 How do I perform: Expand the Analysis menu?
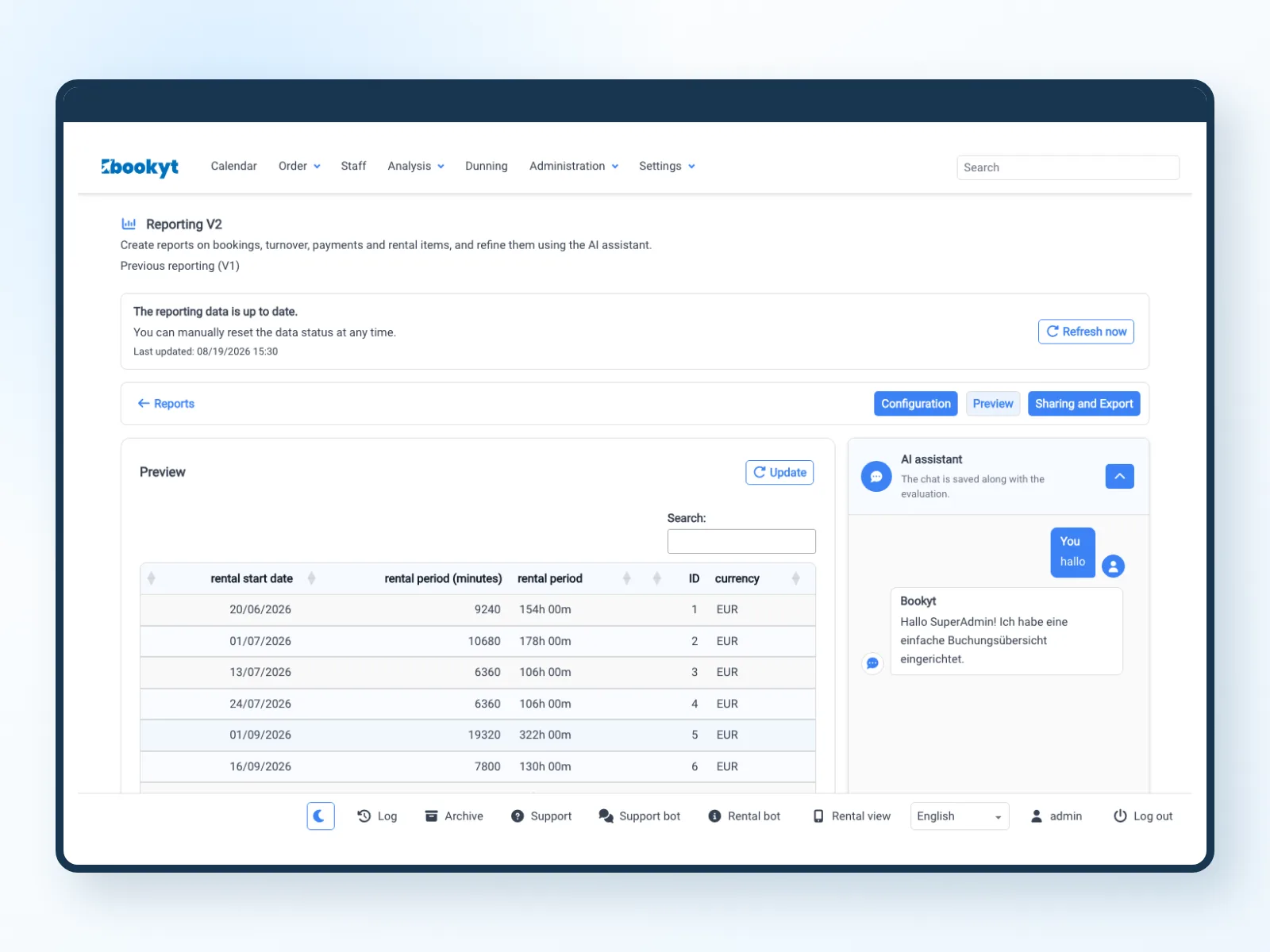(416, 166)
